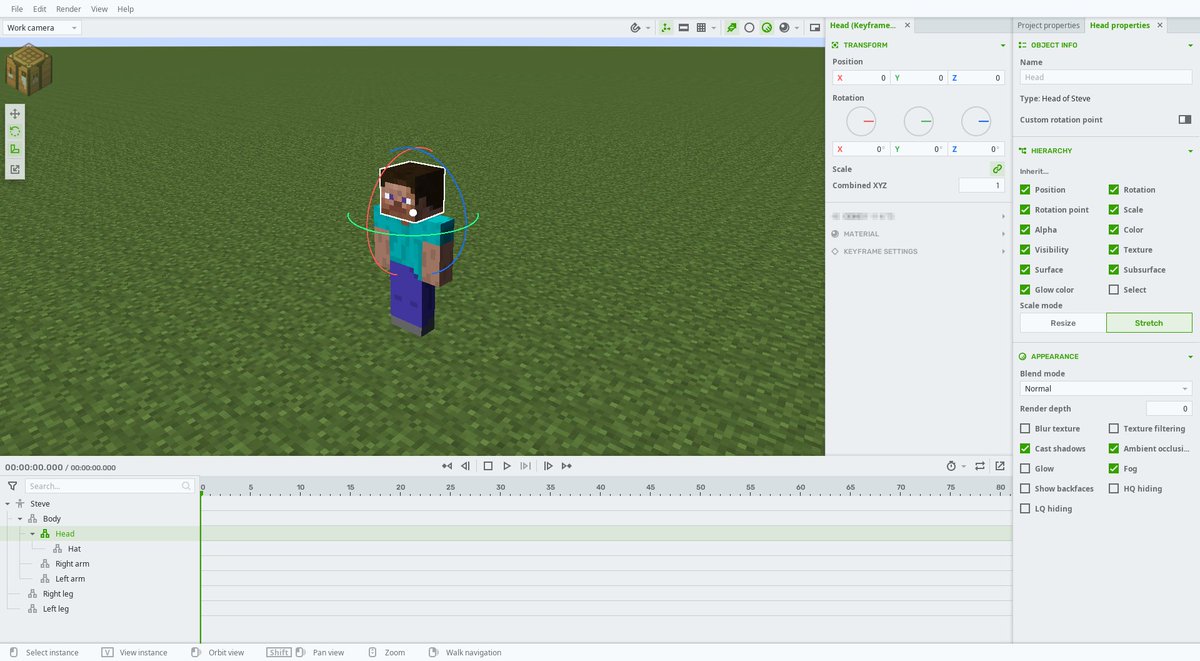Select the Hat timeline item
Screen dimensions: 1200x661
[x=74, y=549]
